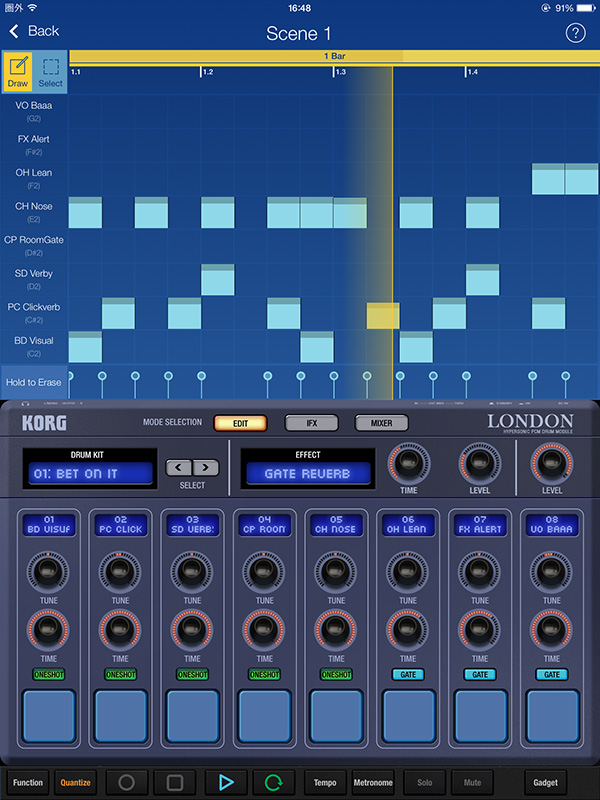Screen dimensions: 600x800
Task: Switch to MIXER mode
Action: (382, 423)
